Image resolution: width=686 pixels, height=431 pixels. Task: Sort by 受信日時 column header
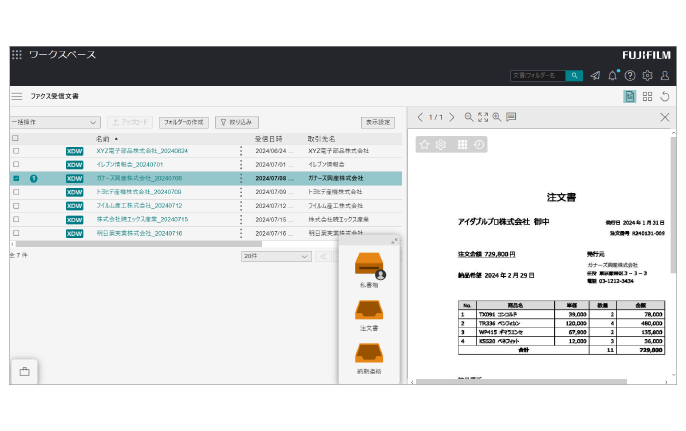pos(269,139)
